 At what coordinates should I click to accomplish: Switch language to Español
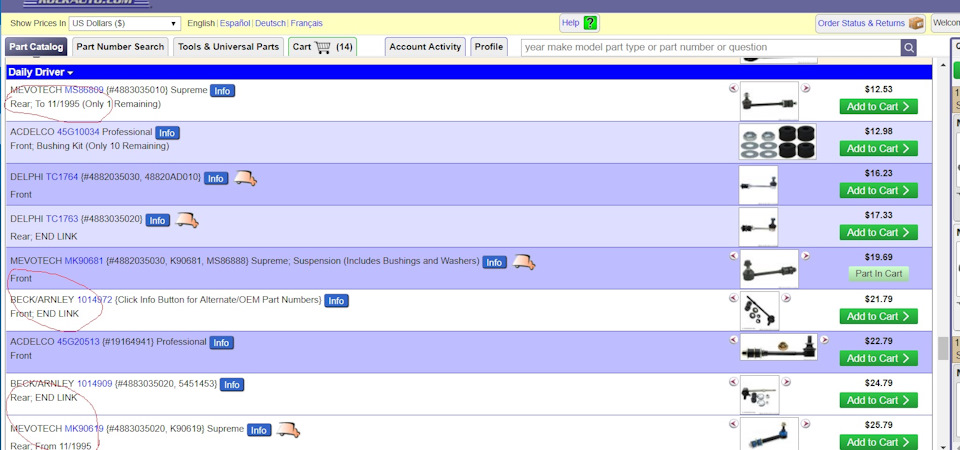(x=235, y=23)
